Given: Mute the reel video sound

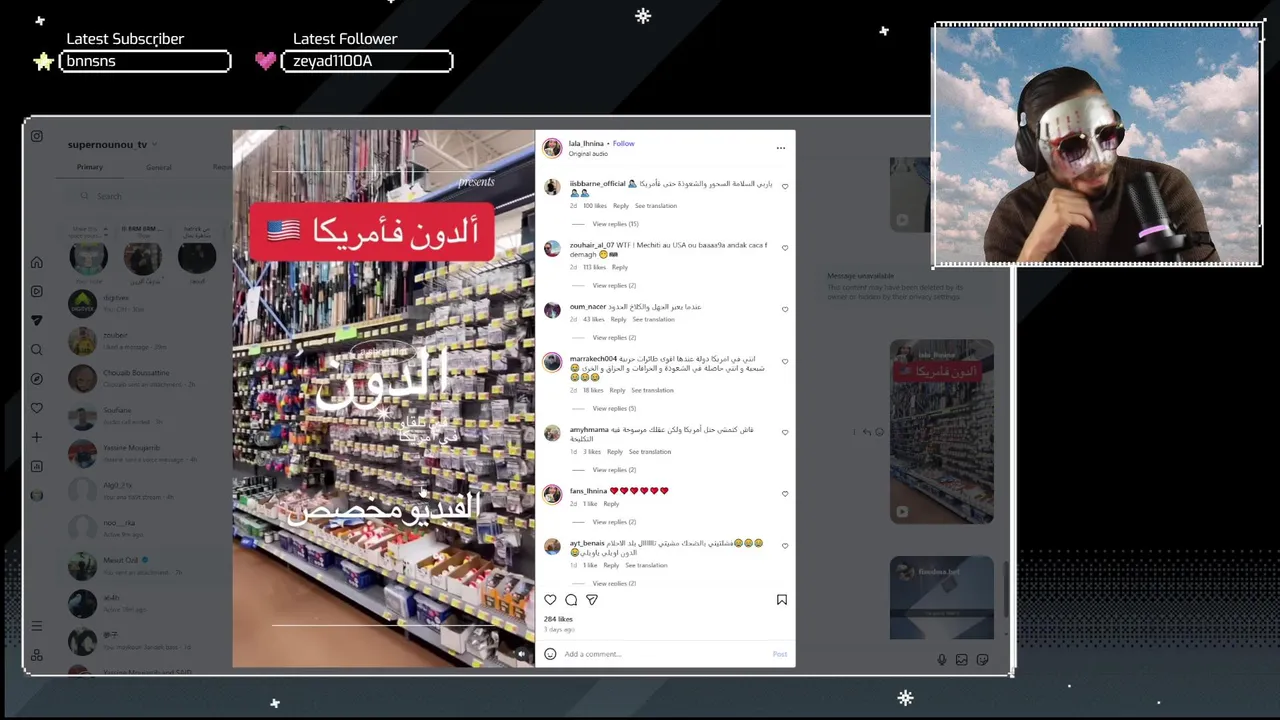Looking at the screenshot, I should coord(521,654).
